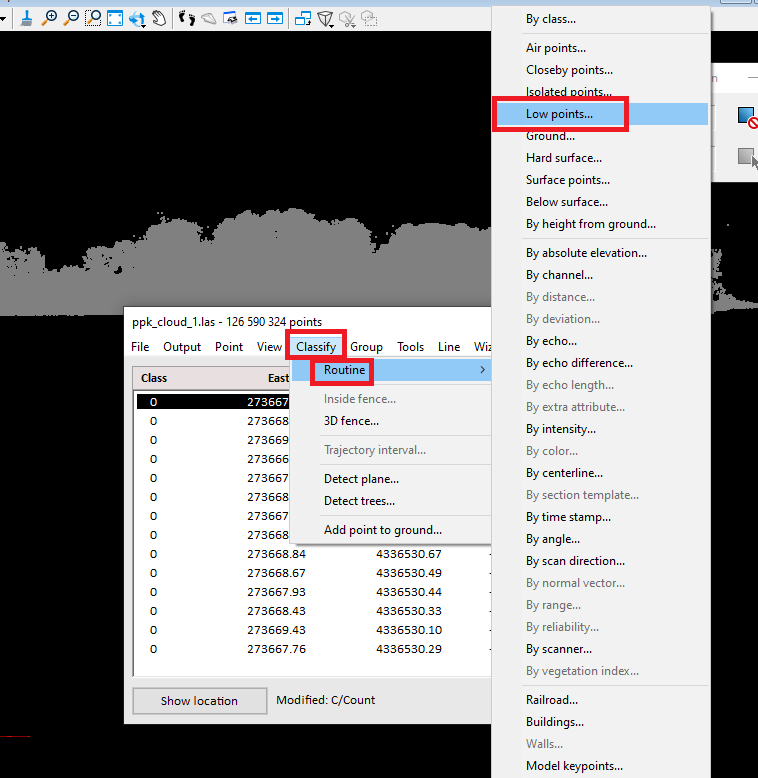
Task: Open the Classify menu
Action: click(316, 347)
